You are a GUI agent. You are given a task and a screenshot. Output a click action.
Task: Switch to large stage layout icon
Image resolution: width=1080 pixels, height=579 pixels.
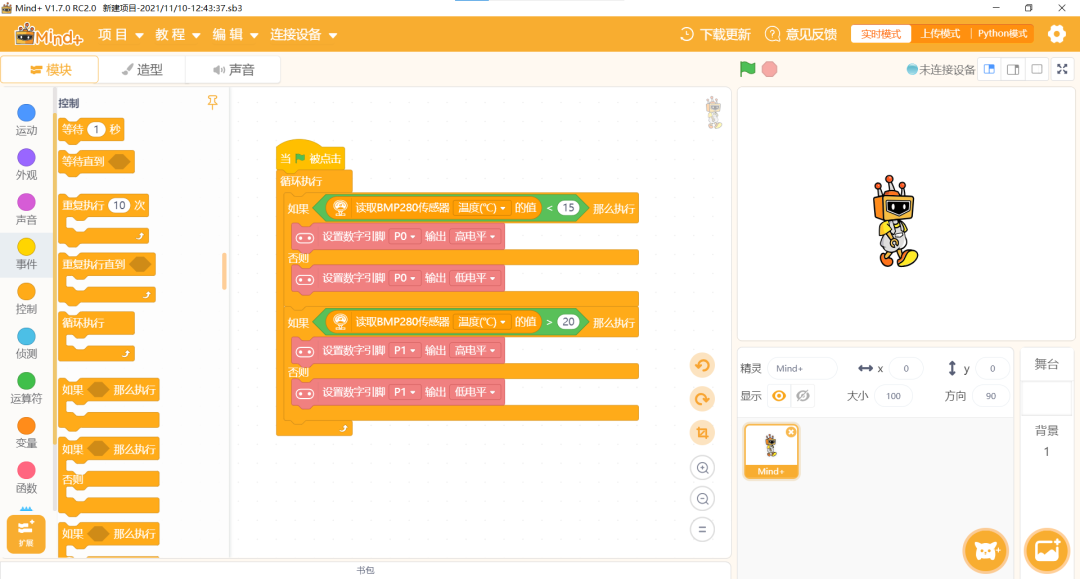click(1013, 69)
